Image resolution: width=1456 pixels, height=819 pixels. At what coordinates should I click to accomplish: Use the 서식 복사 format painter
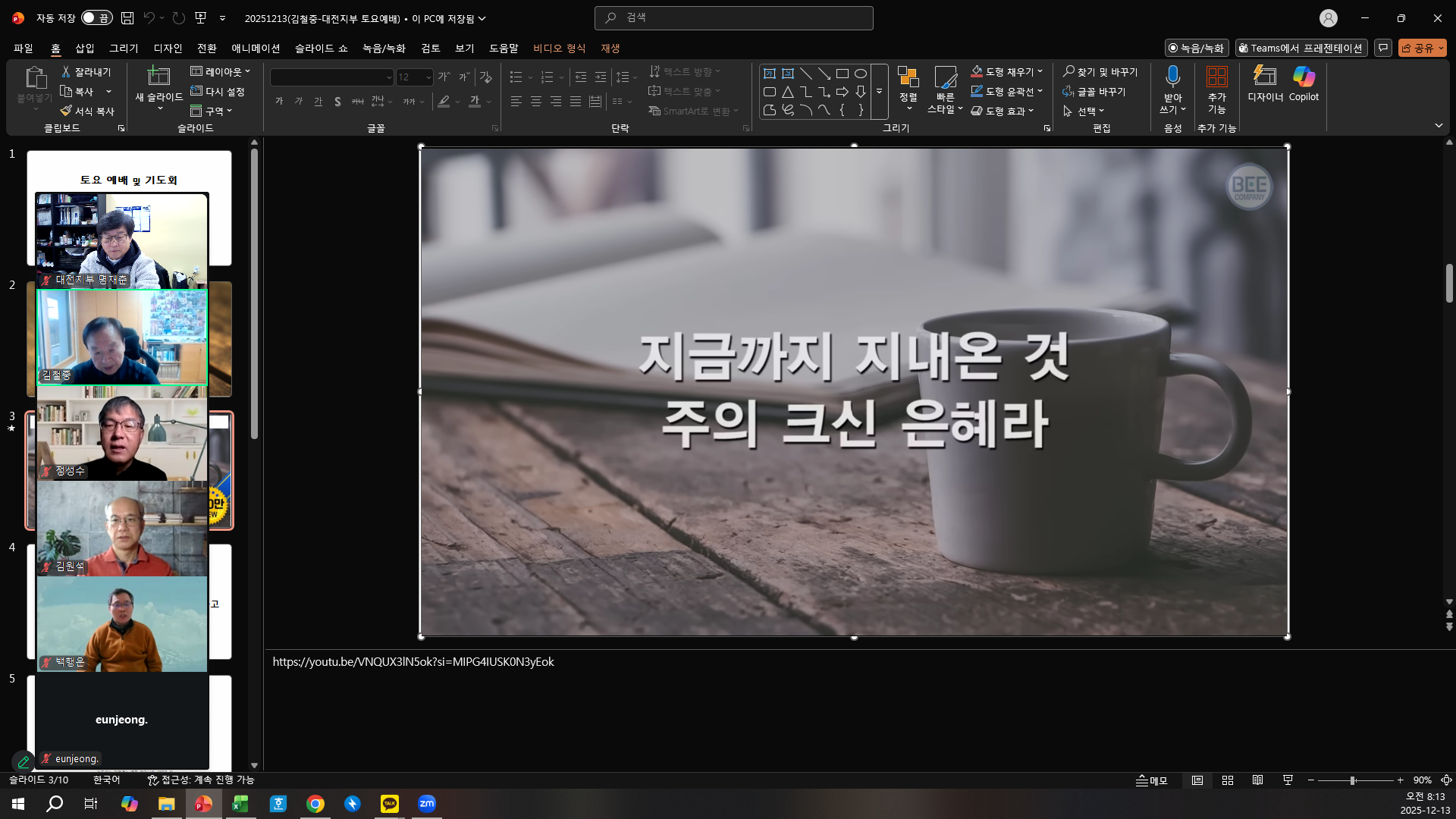coord(86,110)
